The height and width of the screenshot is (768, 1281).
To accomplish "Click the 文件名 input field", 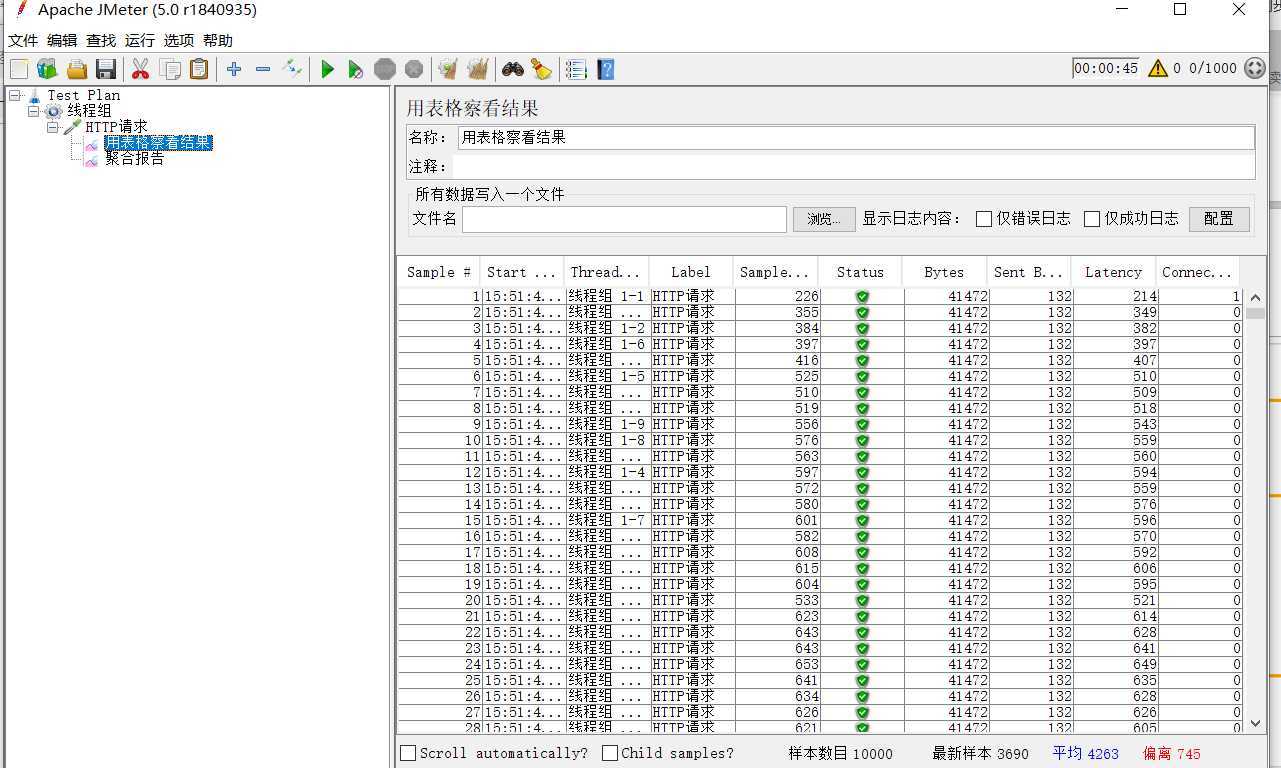I will 624,219.
